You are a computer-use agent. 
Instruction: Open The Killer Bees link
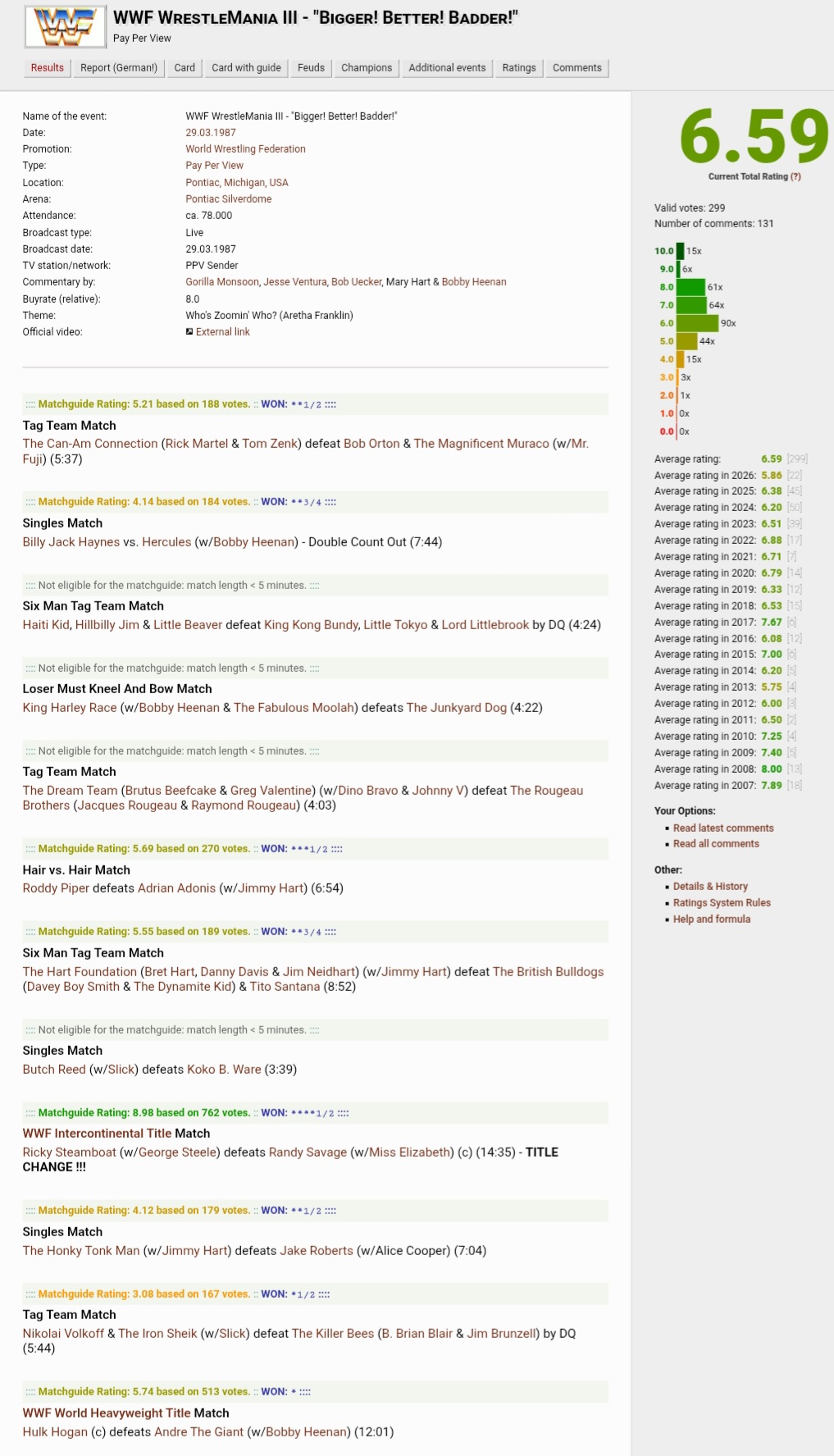[333, 1334]
